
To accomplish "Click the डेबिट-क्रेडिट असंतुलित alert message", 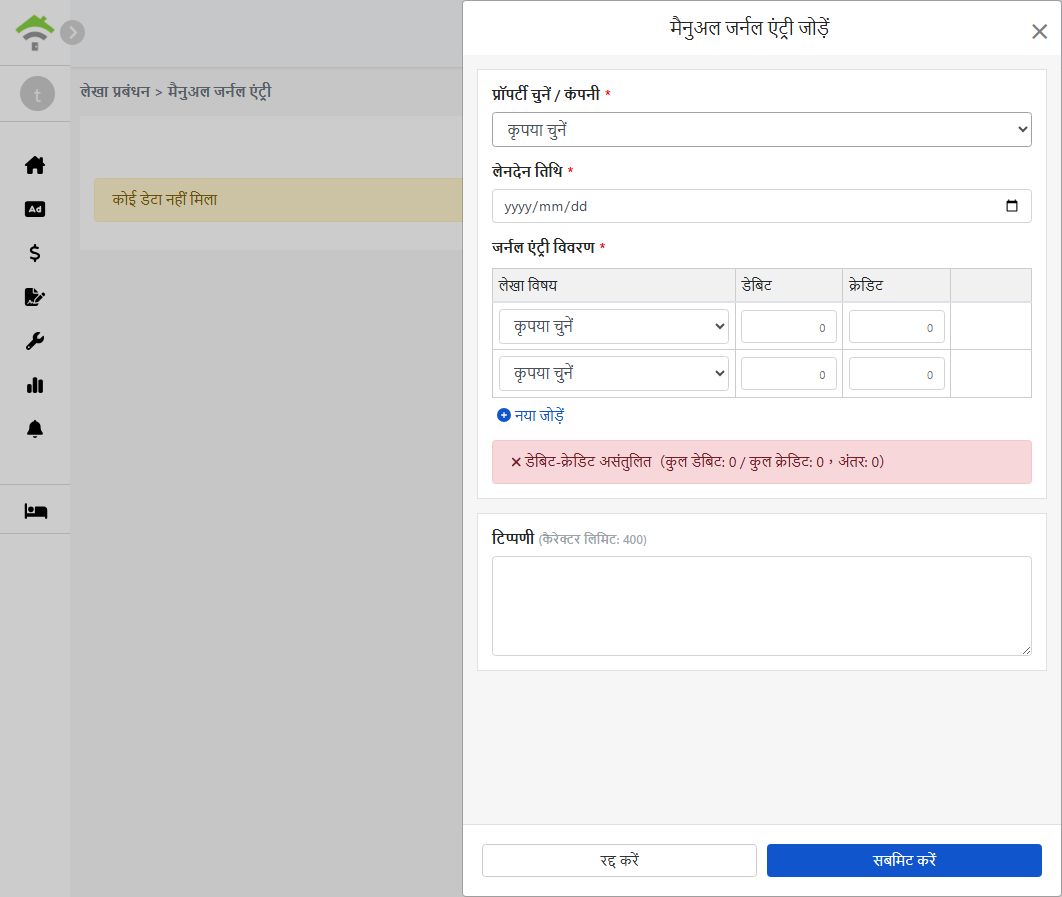I will pyautogui.click(x=761, y=462).
